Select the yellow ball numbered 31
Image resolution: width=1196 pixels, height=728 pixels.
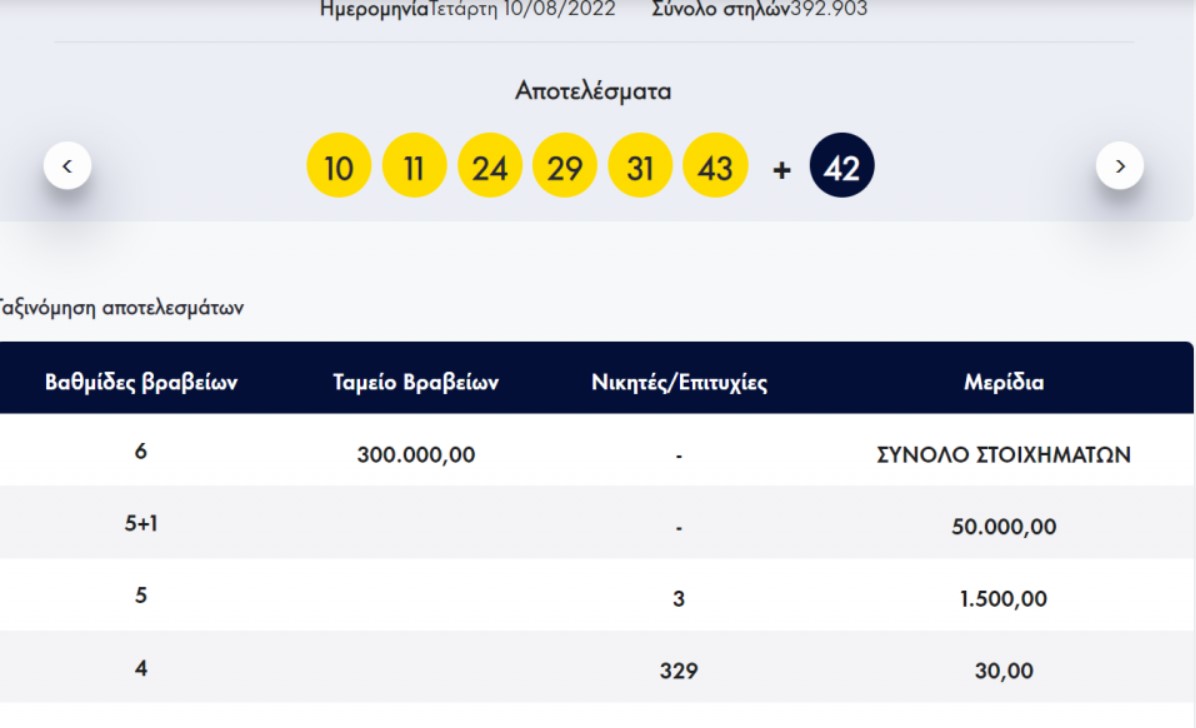641,165
